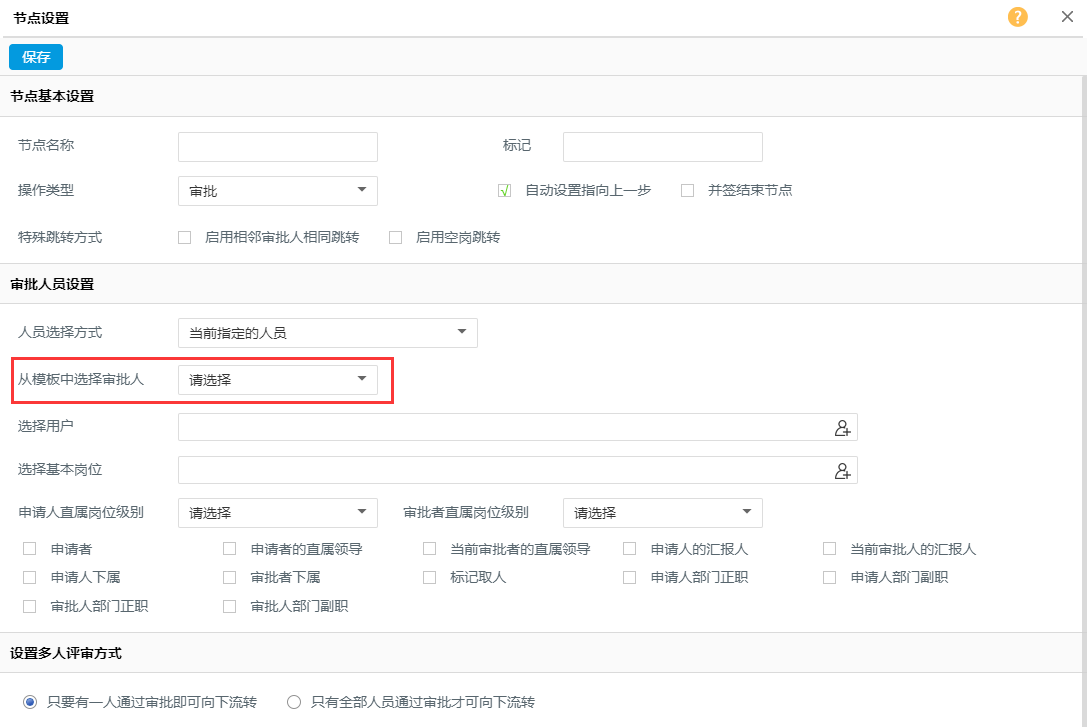Toggle 自动设置指向上一步 checkbox
The width and height of the screenshot is (1087, 727).
click(505, 191)
